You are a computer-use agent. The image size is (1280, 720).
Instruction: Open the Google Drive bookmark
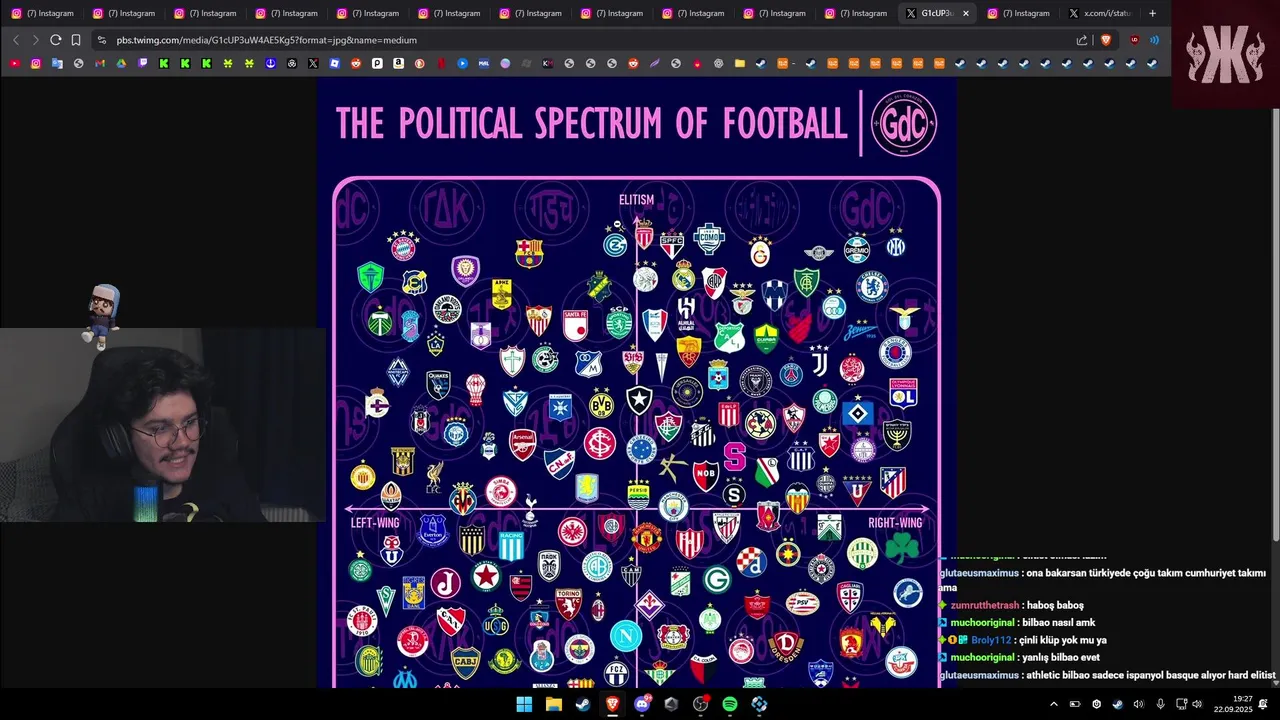(121, 63)
